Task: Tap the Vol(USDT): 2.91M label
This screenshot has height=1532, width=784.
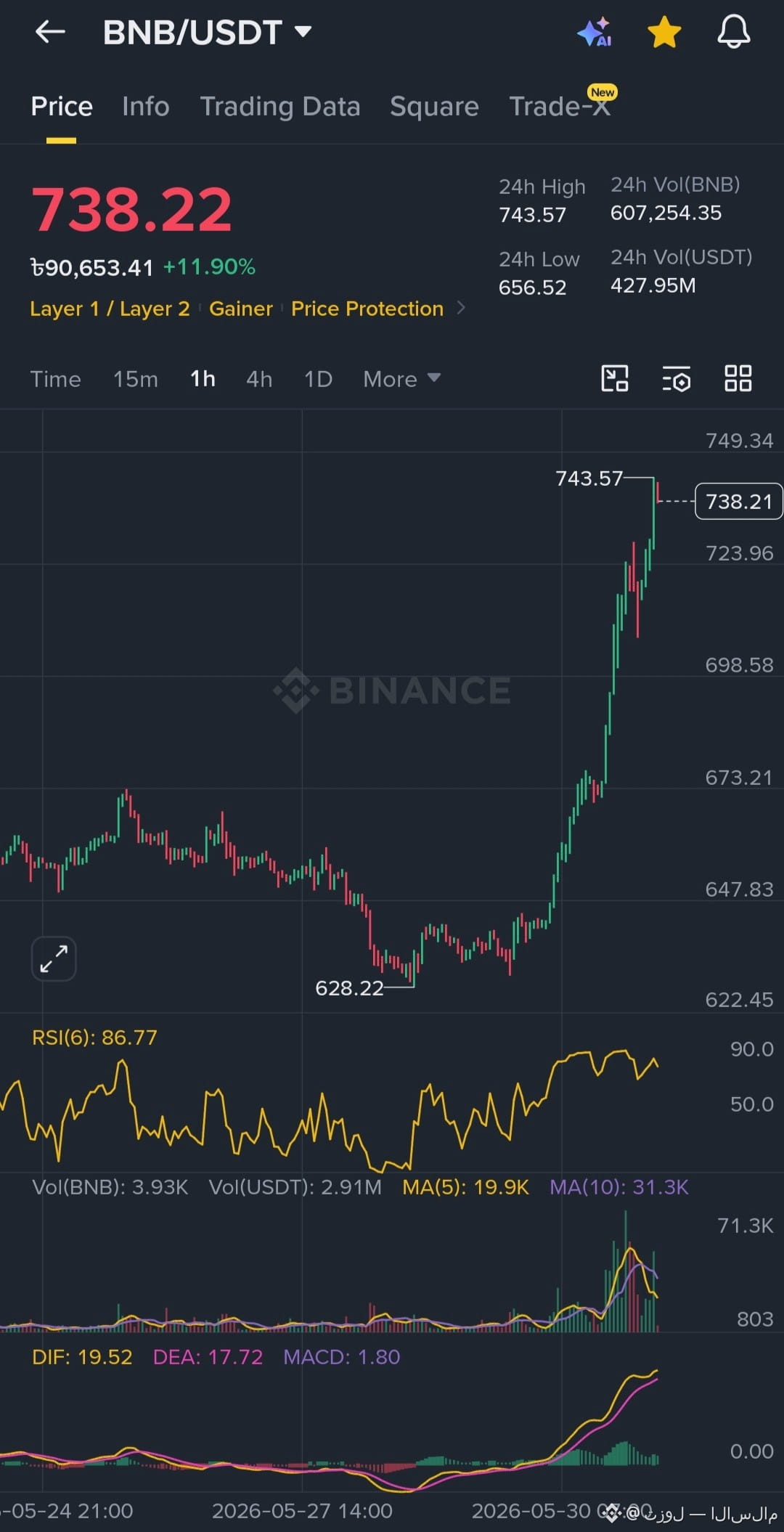Action: click(x=295, y=1187)
